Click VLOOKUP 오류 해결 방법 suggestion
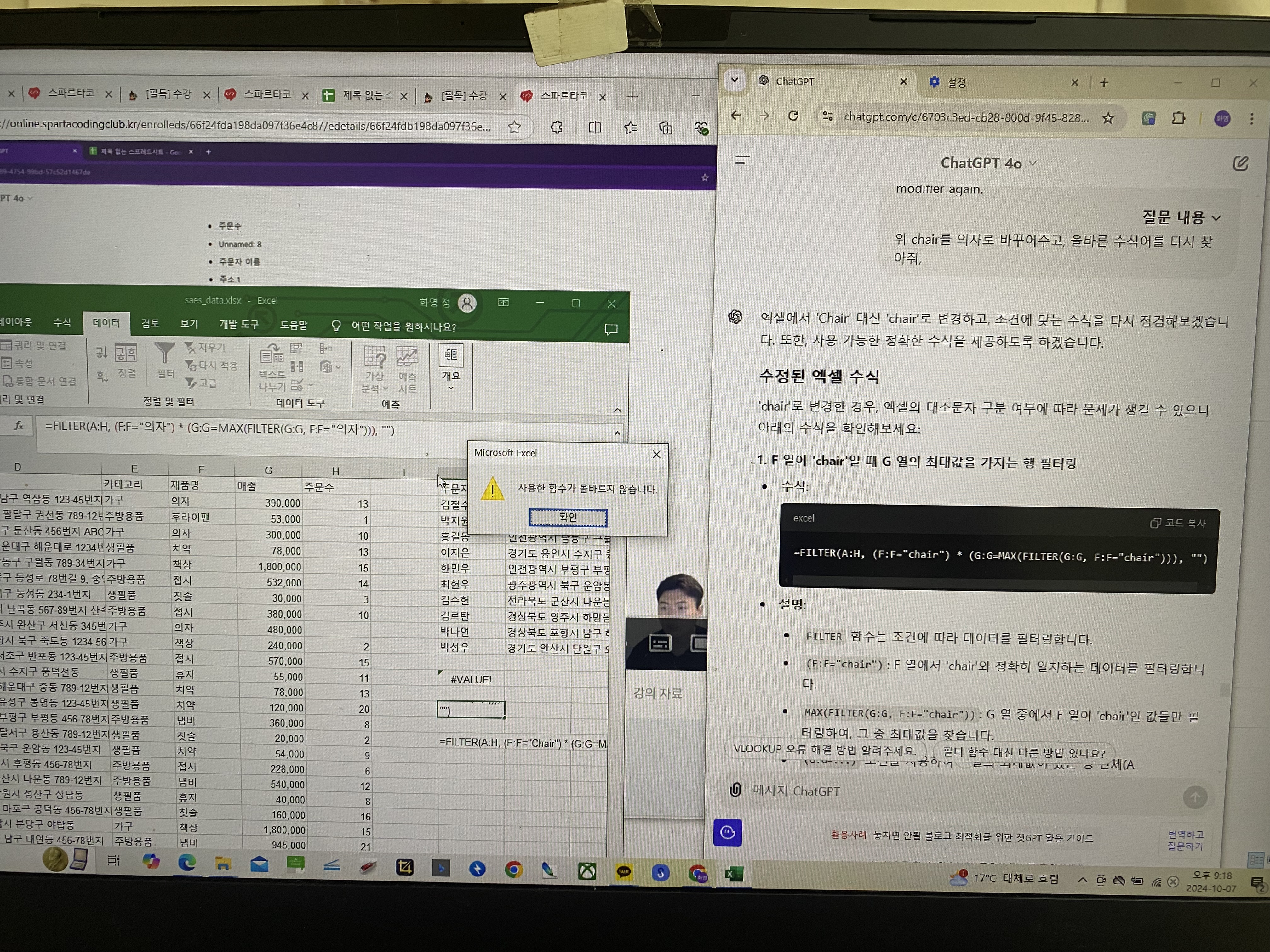This screenshot has width=1270, height=952. click(825, 750)
